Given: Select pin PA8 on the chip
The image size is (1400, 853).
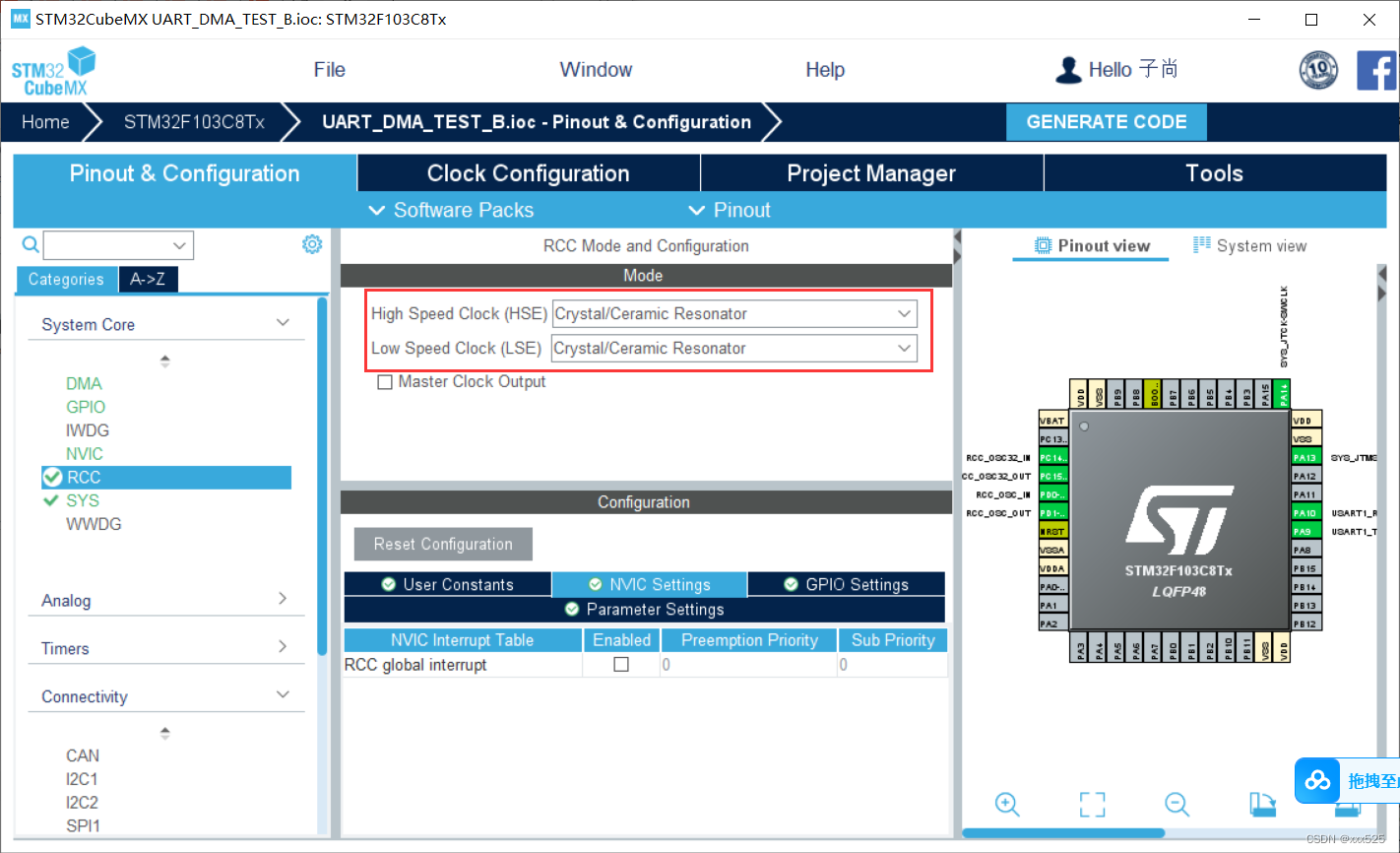Looking at the screenshot, I should pos(1305,550).
